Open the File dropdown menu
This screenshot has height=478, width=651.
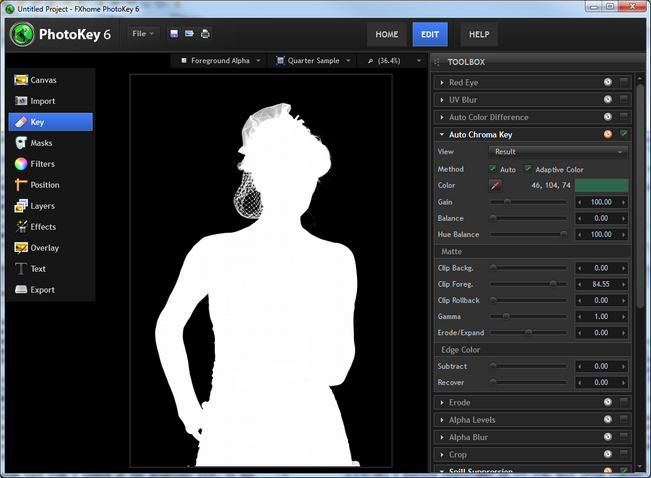pyautogui.click(x=143, y=34)
